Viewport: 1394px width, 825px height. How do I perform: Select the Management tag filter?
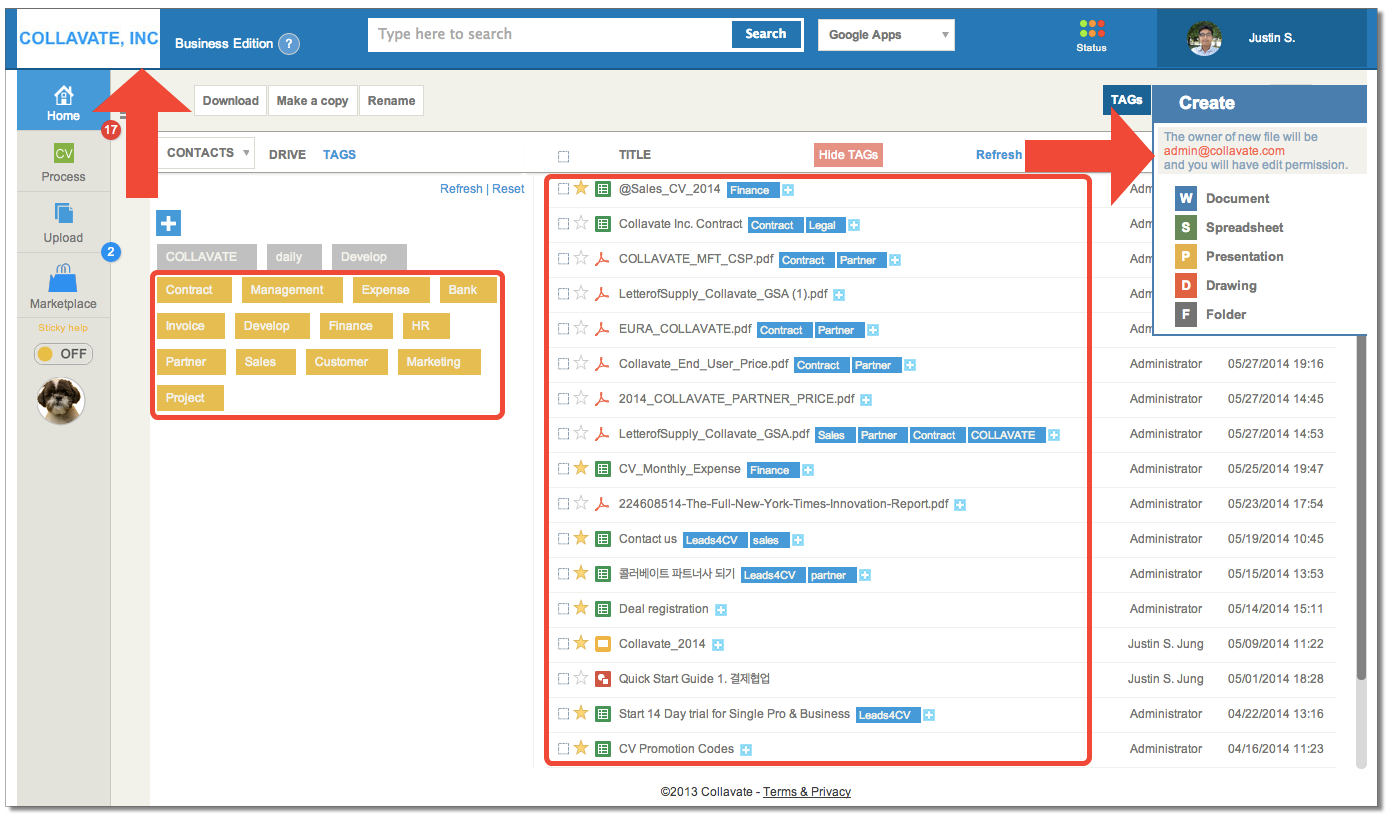pos(292,290)
